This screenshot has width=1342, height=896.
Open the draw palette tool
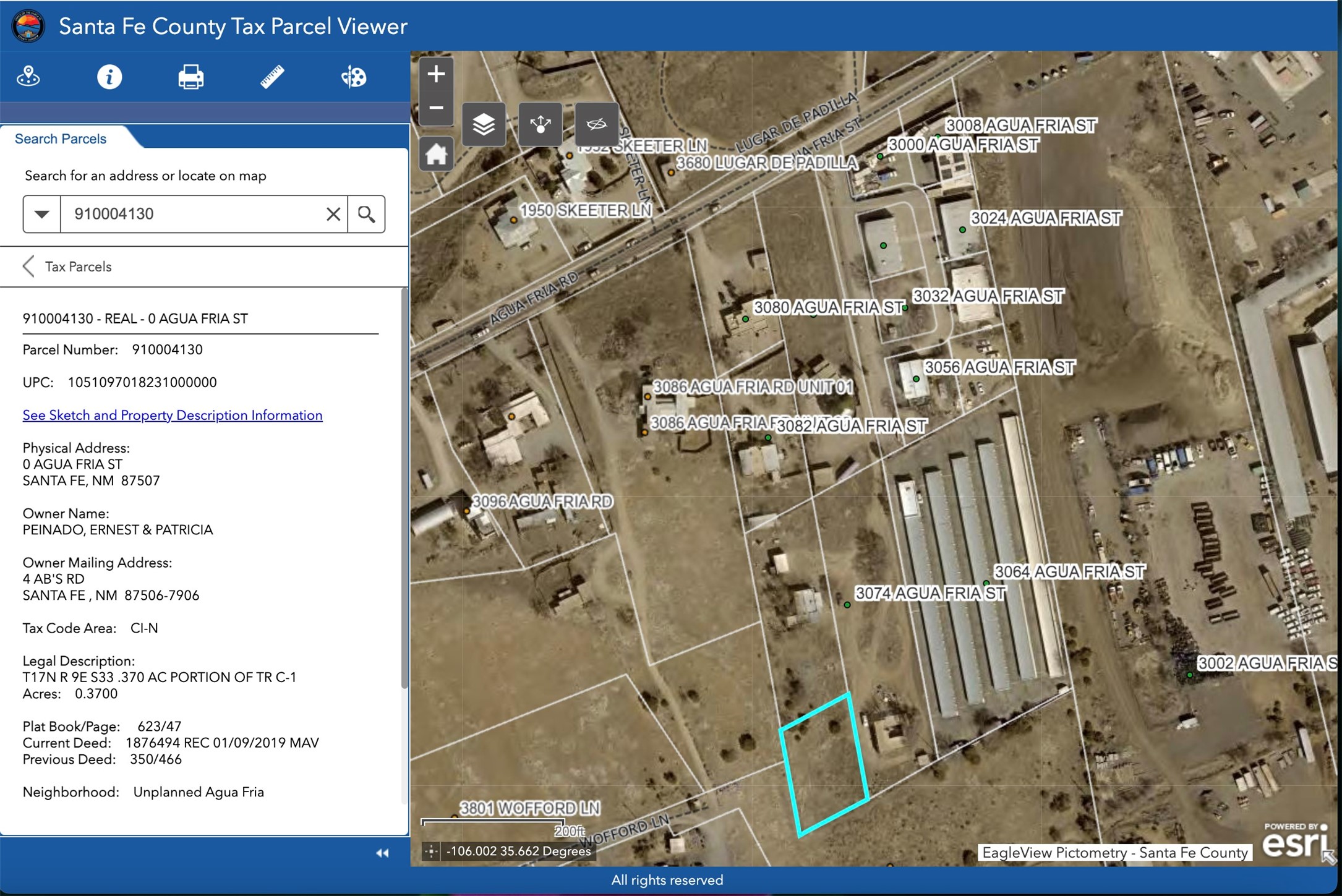[x=354, y=77]
